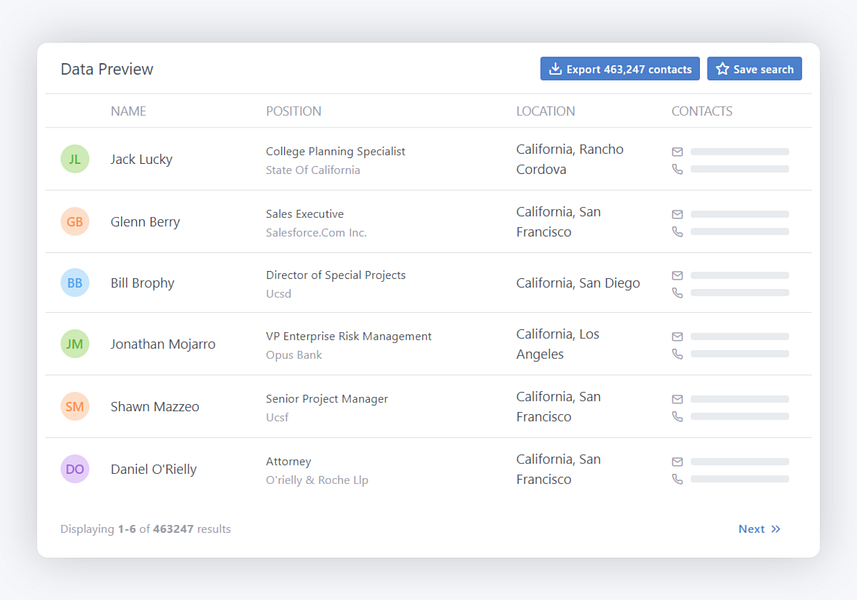Click the download icon on Export button
Screen dimensions: 857x600
555,69
